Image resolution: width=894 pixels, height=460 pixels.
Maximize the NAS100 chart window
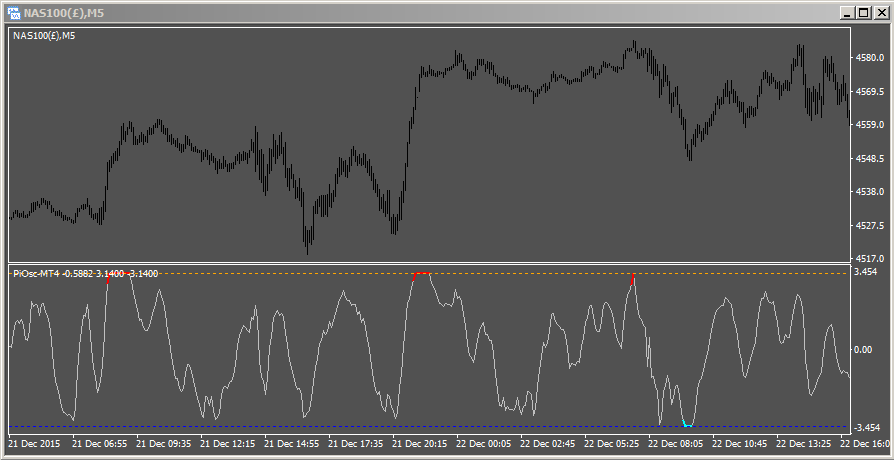click(863, 12)
